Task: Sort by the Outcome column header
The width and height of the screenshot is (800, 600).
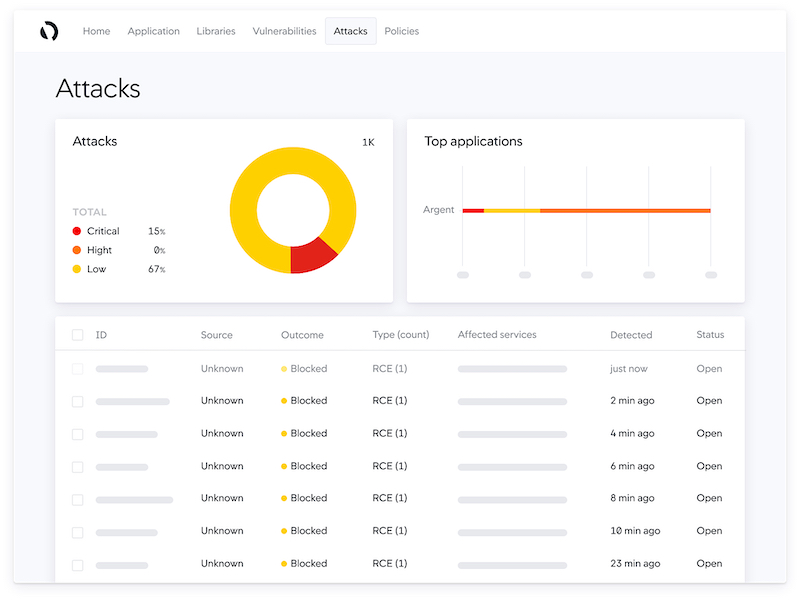Action: pos(302,335)
